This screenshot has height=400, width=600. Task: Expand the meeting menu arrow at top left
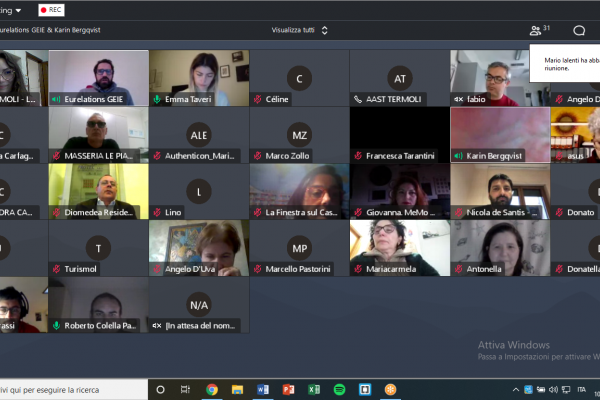18,10
